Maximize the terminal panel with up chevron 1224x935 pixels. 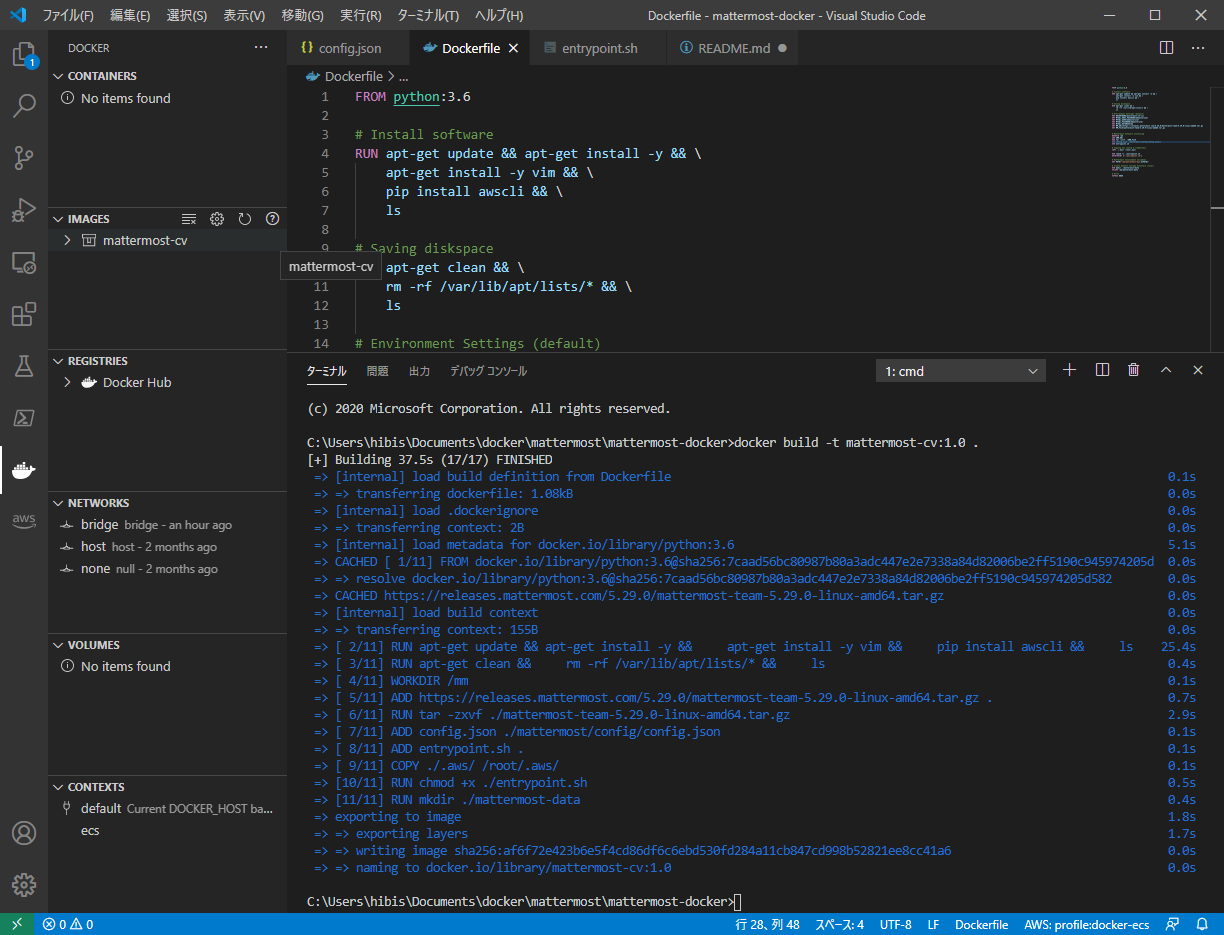1165,370
